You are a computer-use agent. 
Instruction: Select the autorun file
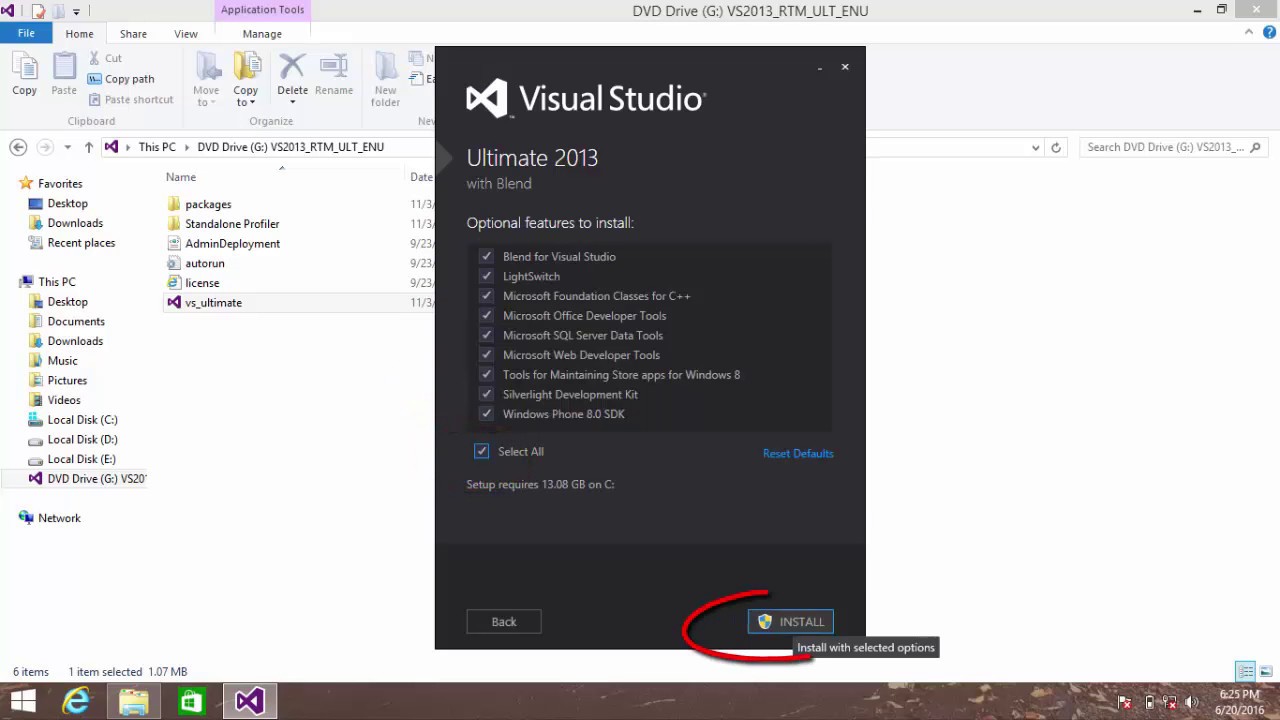pos(204,263)
